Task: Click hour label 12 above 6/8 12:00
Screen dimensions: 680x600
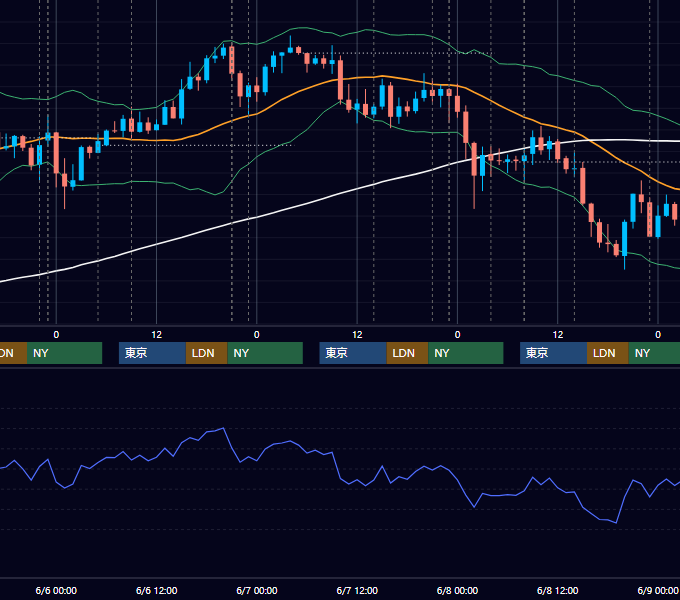Action: pyautogui.click(x=558, y=335)
